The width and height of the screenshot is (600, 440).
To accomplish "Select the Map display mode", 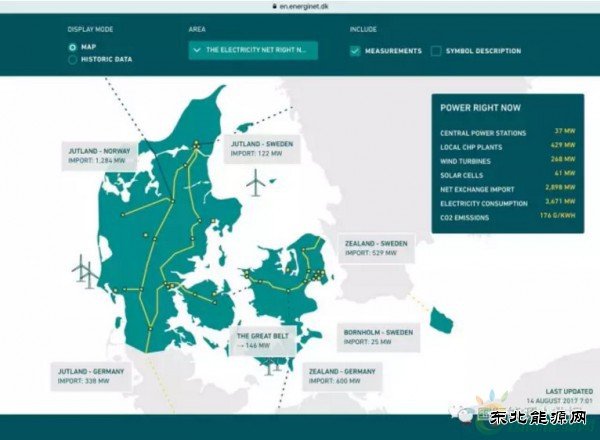I will coord(73,47).
